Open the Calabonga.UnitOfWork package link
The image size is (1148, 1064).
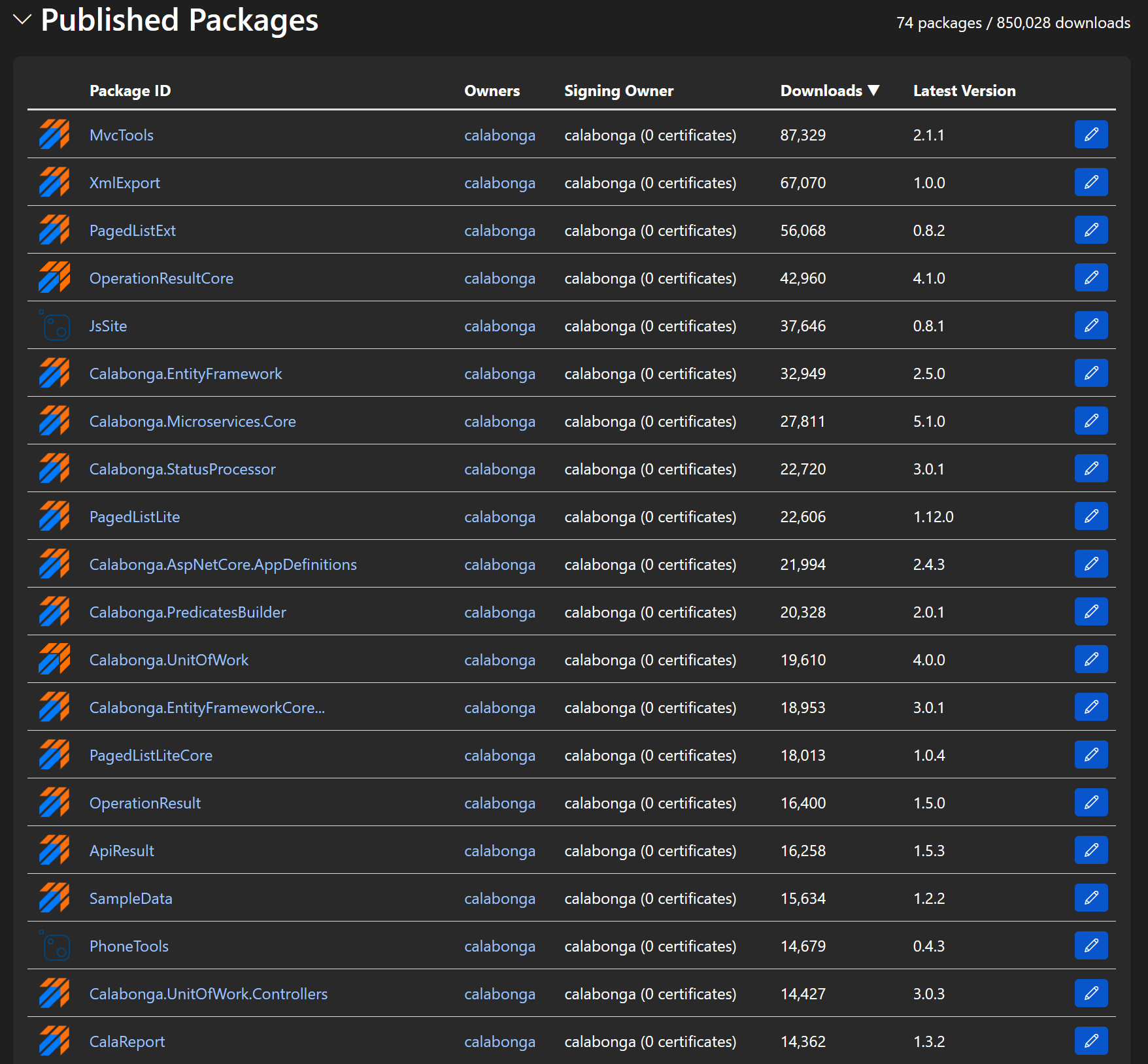pyautogui.click(x=169, y=660)
